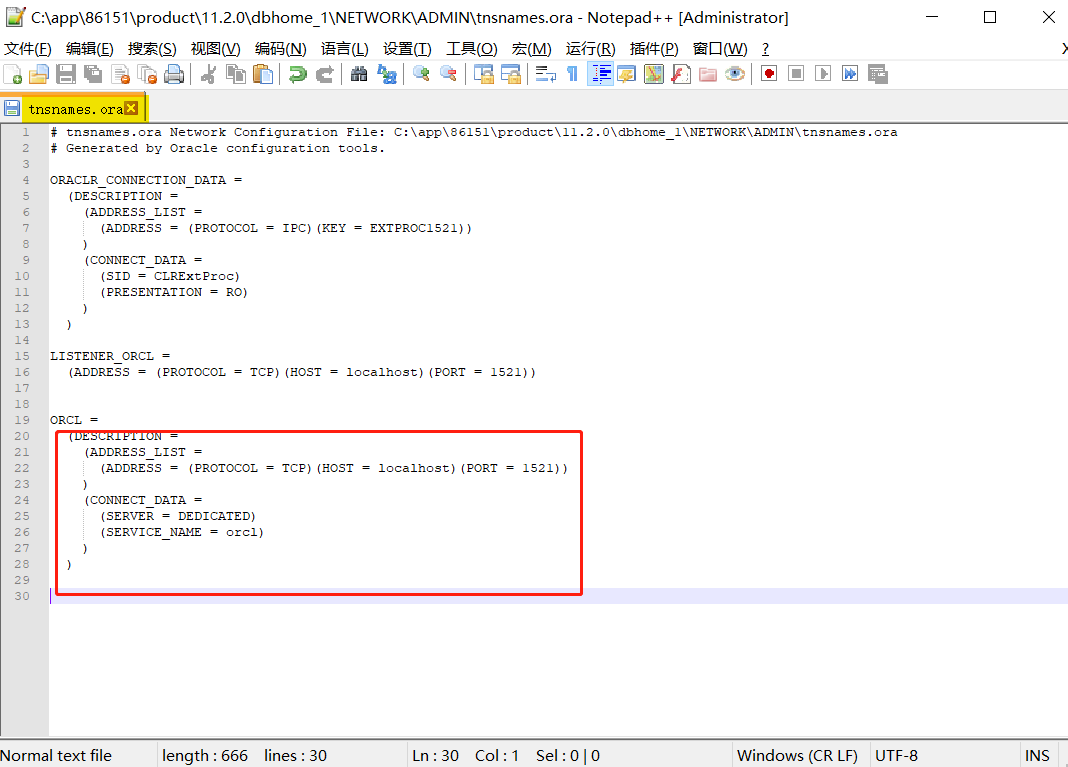Toggle synchronized horizontal scrolling icon

[x=511, y=74]
